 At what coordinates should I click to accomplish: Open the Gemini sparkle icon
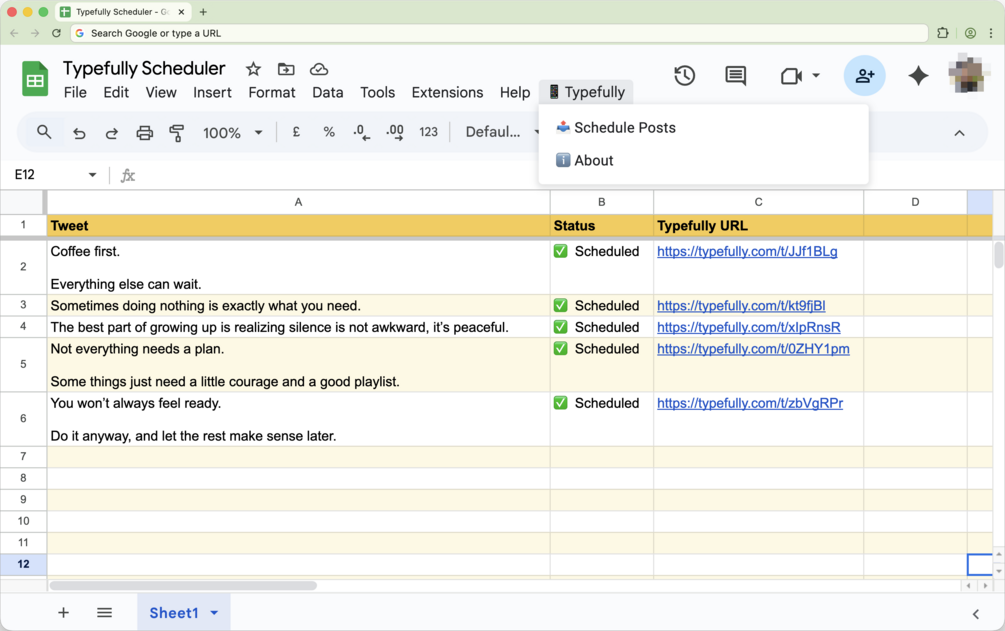[918, 76]
